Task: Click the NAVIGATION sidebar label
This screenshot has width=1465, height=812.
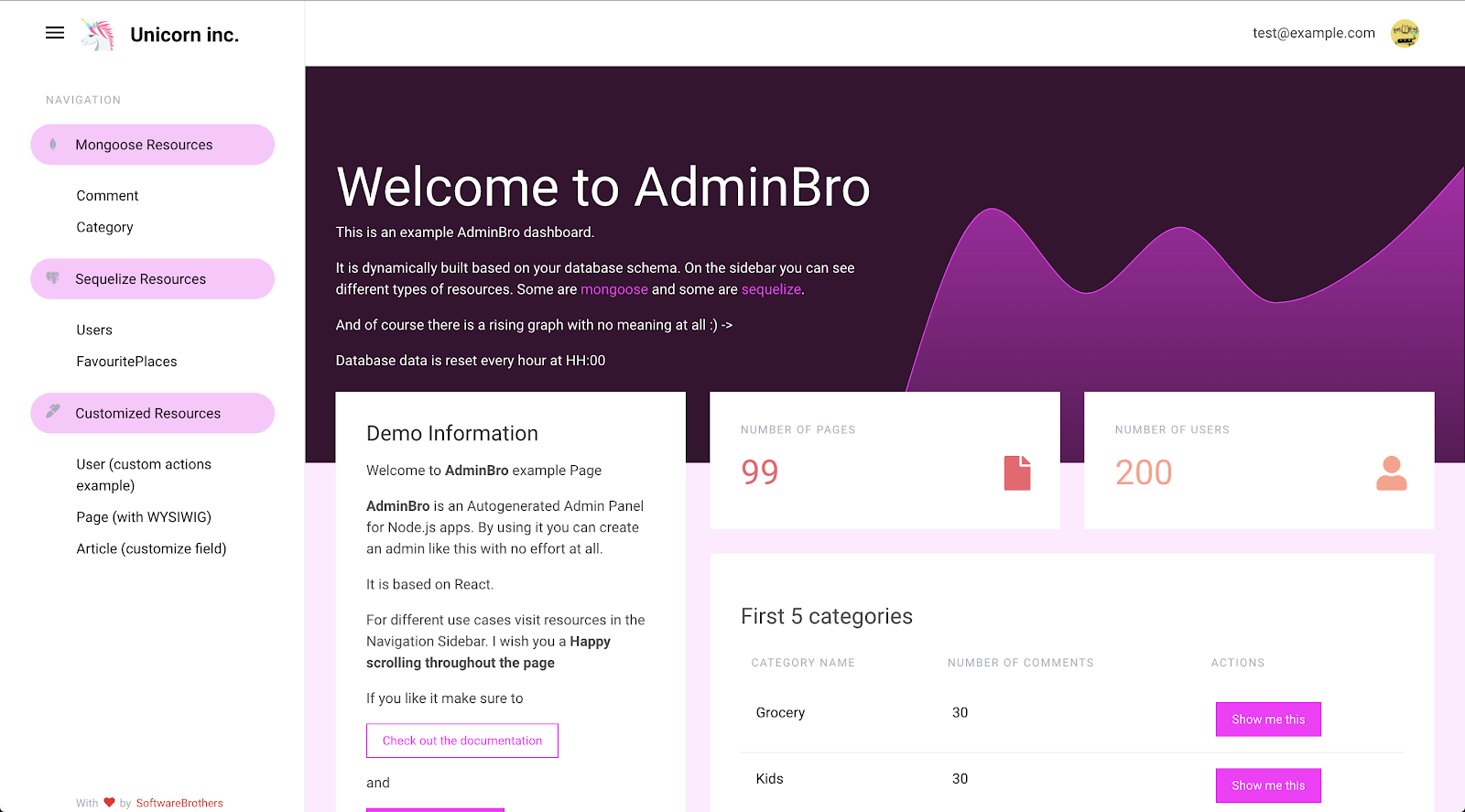Action: coord(83,100)
